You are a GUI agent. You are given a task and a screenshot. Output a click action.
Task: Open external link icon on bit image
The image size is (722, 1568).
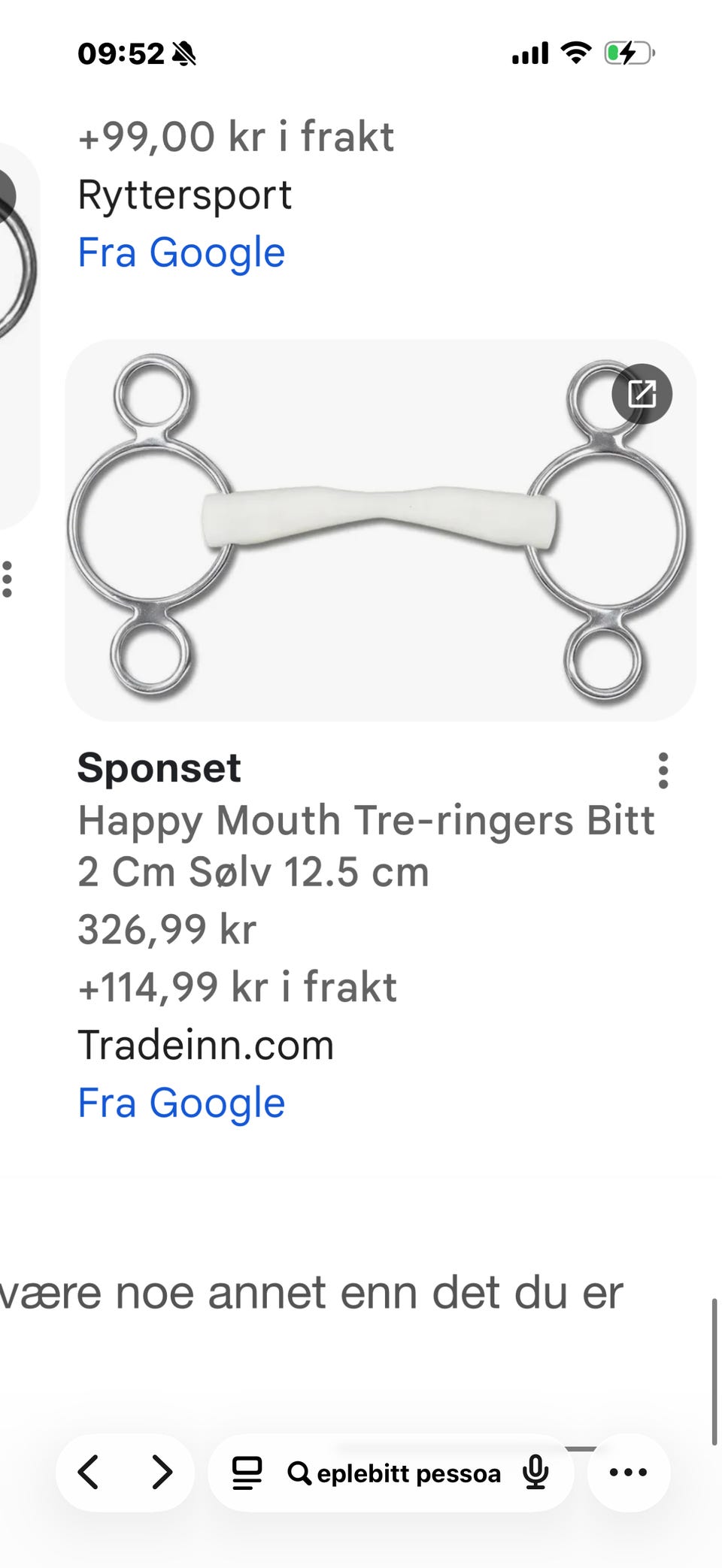point(642,394)
